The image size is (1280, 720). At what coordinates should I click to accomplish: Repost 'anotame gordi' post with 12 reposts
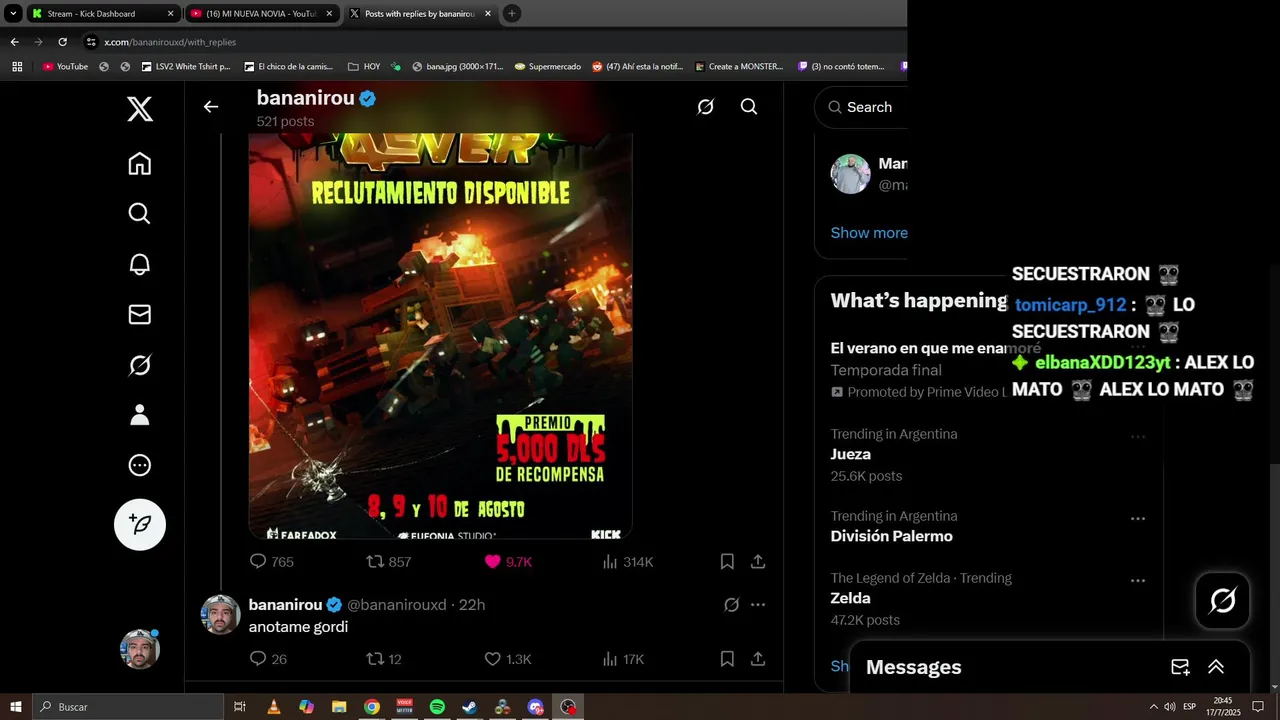[x=384, y=659]
